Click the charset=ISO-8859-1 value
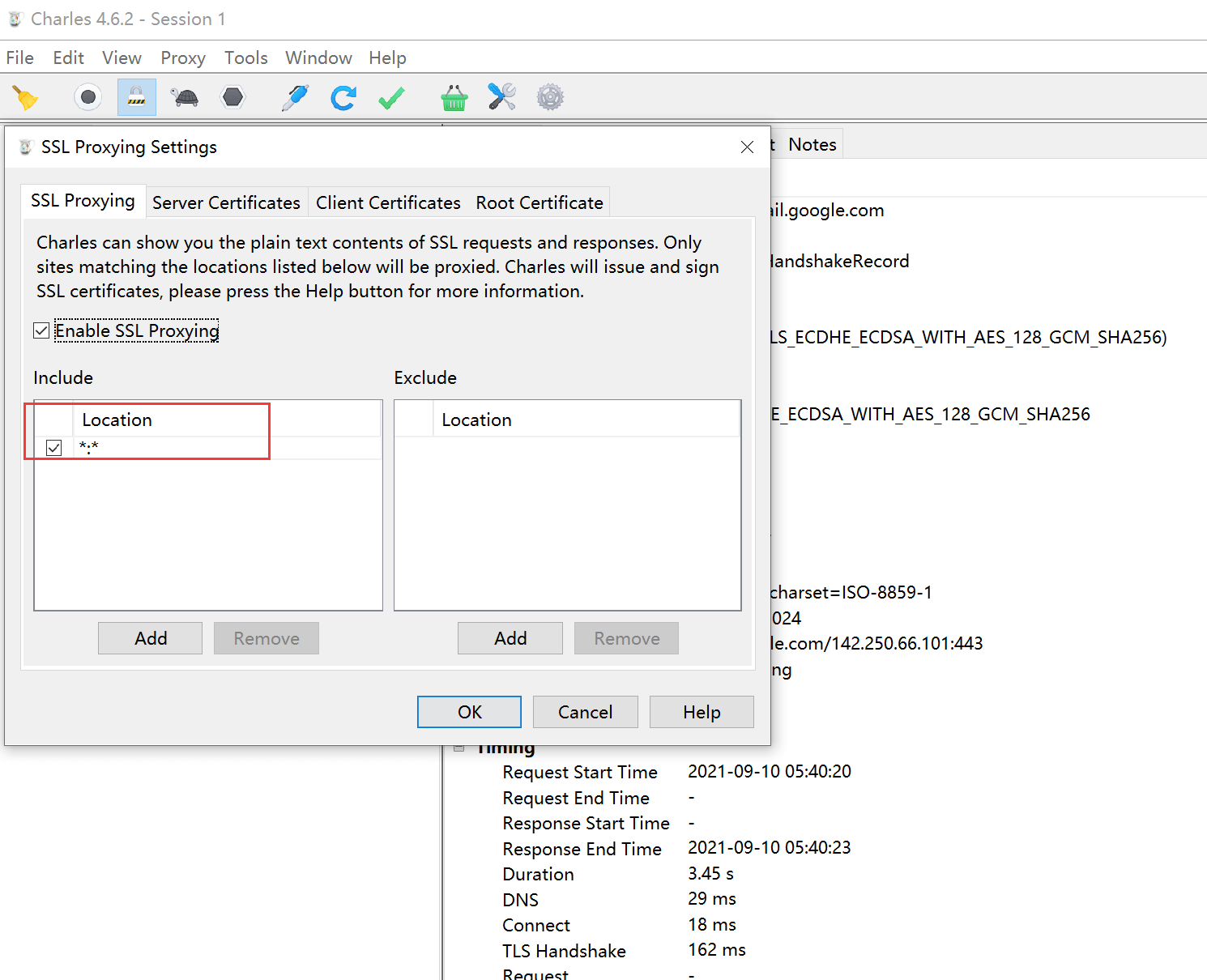 click(851, 592)
